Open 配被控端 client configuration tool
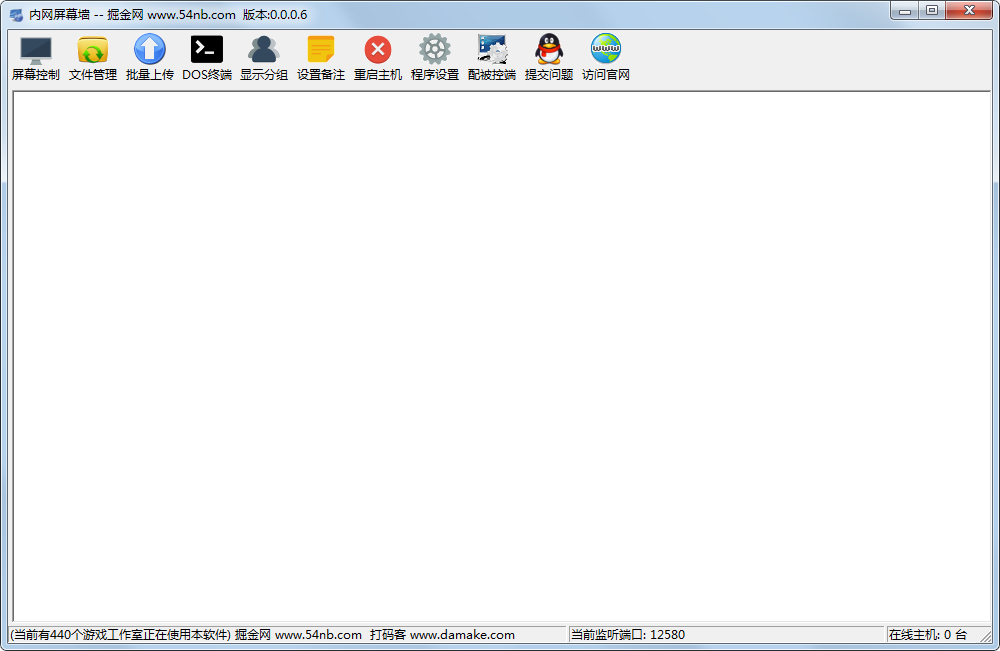 (x=492, y=57)
